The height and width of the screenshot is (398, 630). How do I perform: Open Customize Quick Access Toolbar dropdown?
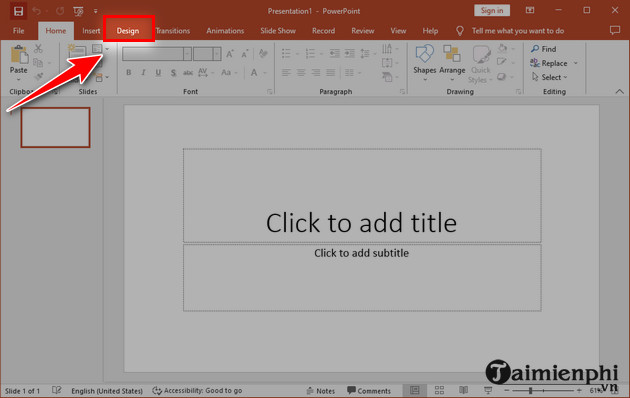pos(96,11)
